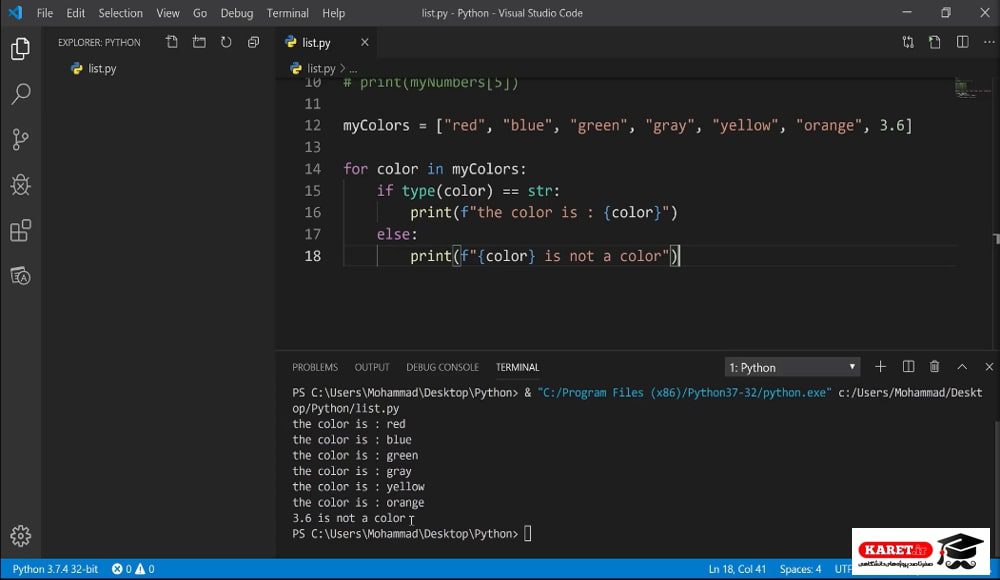Collapse all folders in Explorer
This screenshot has width=1000, height=580.
click(253, 42)
